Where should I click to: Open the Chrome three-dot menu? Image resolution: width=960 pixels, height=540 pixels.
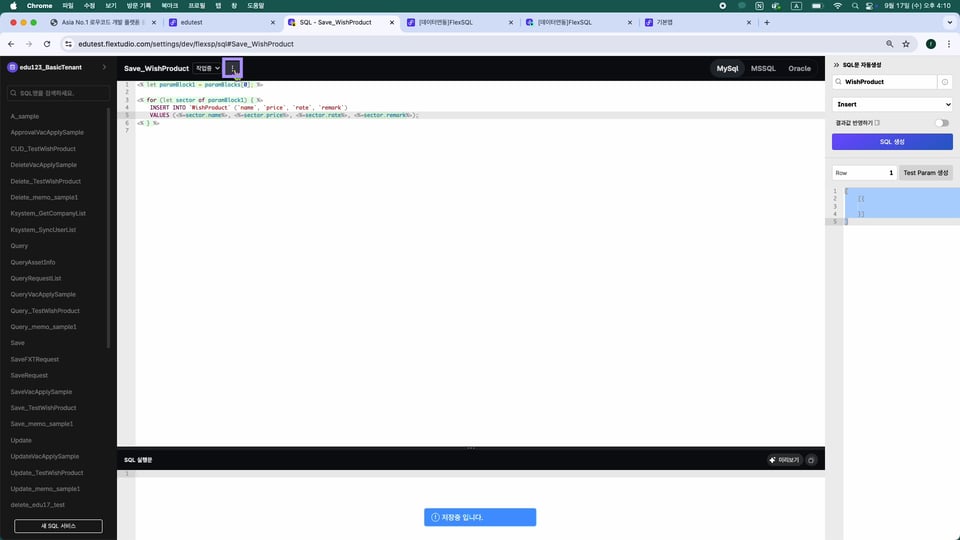949,44
